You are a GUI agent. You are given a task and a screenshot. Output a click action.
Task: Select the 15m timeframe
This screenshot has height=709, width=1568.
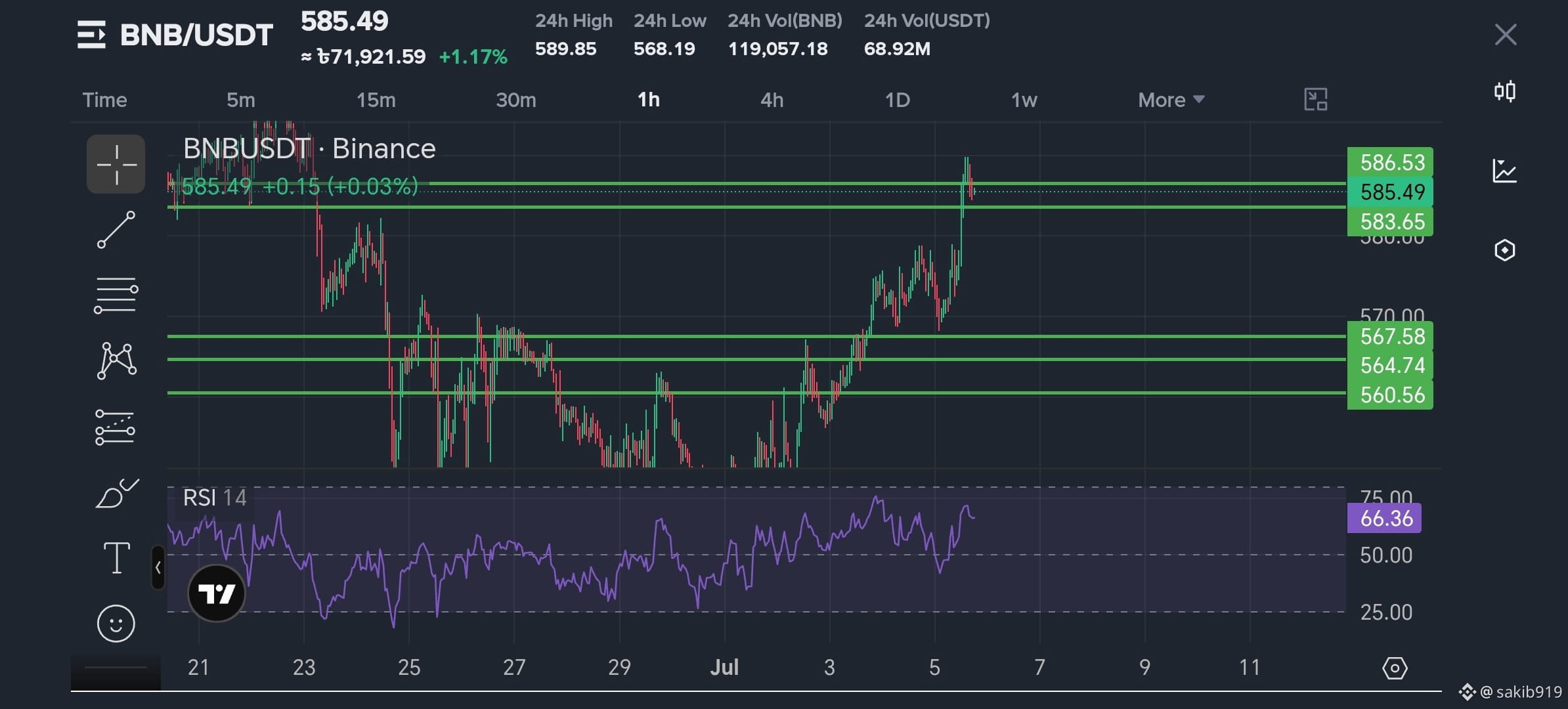click(376, 100)
